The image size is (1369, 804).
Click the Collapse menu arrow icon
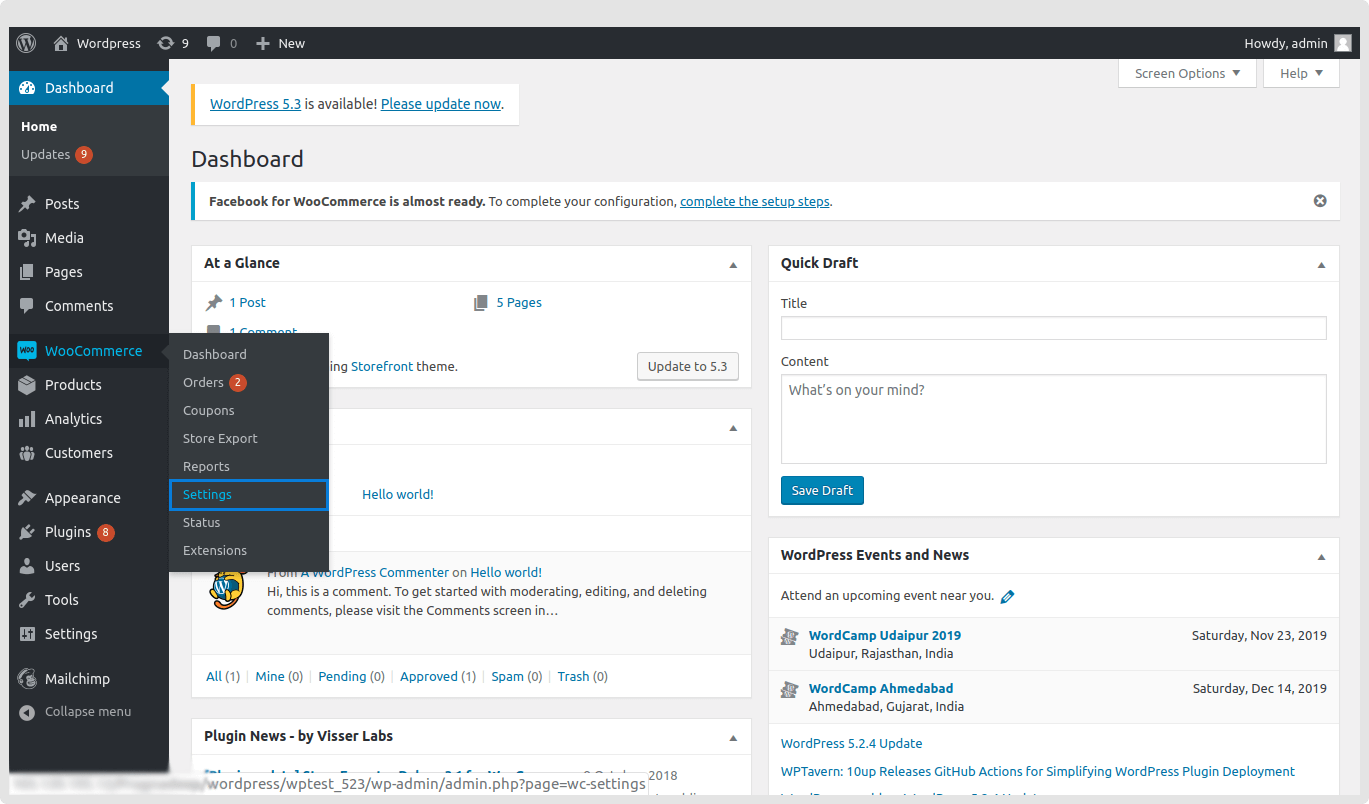coord(27,712)
